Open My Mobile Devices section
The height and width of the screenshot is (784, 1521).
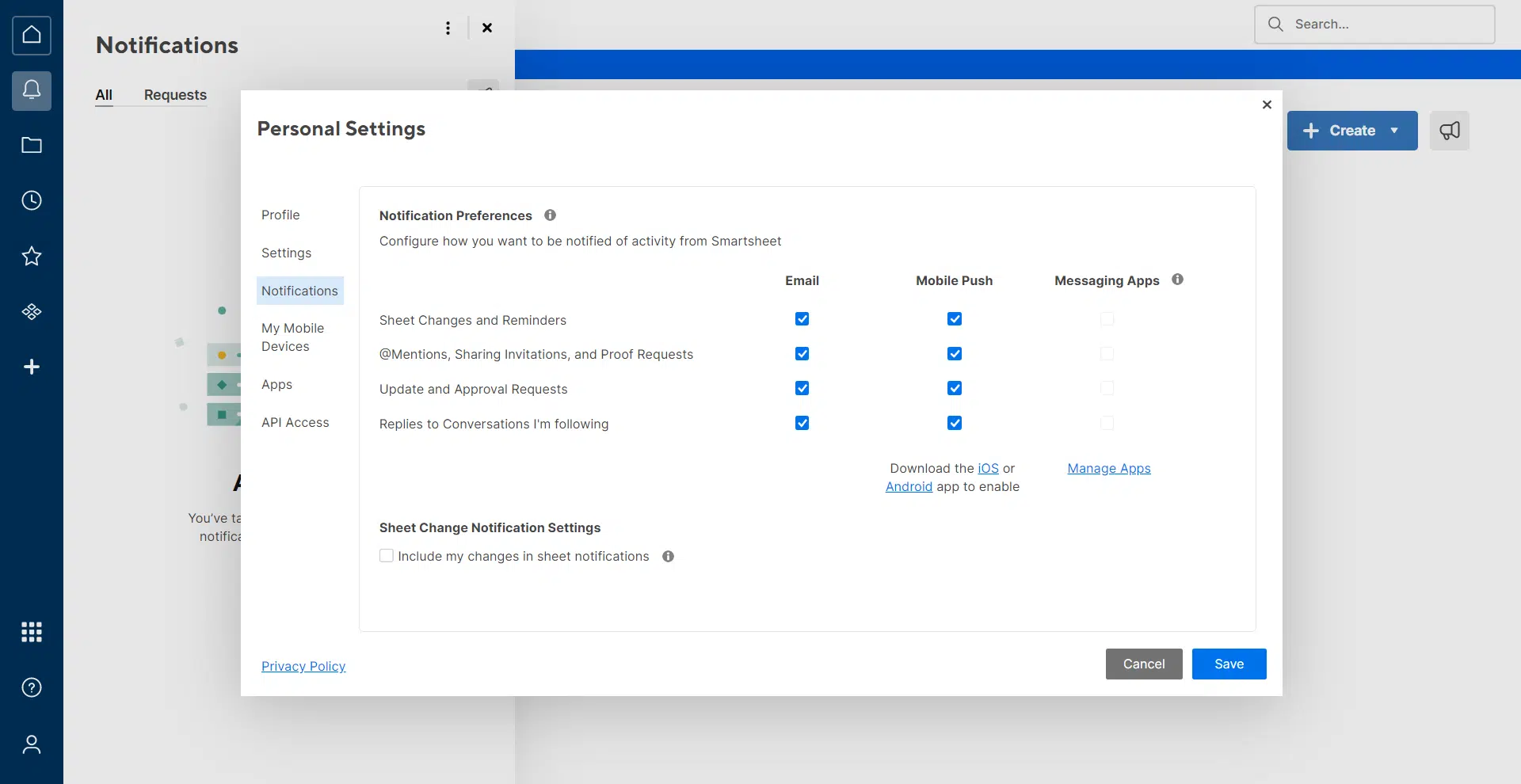[x=293, y=337]
